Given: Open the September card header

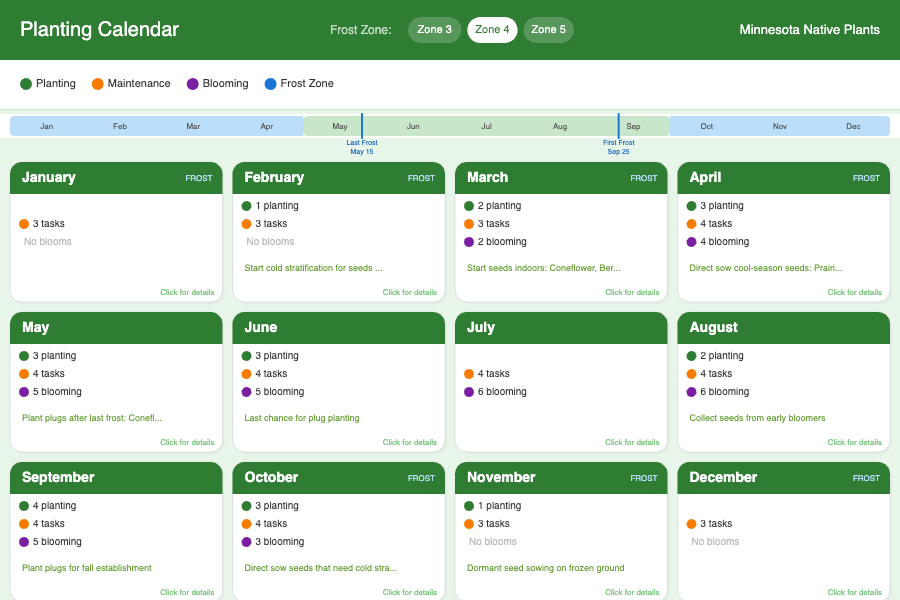Looking at the screenshot, I should (x=116, y=478).
